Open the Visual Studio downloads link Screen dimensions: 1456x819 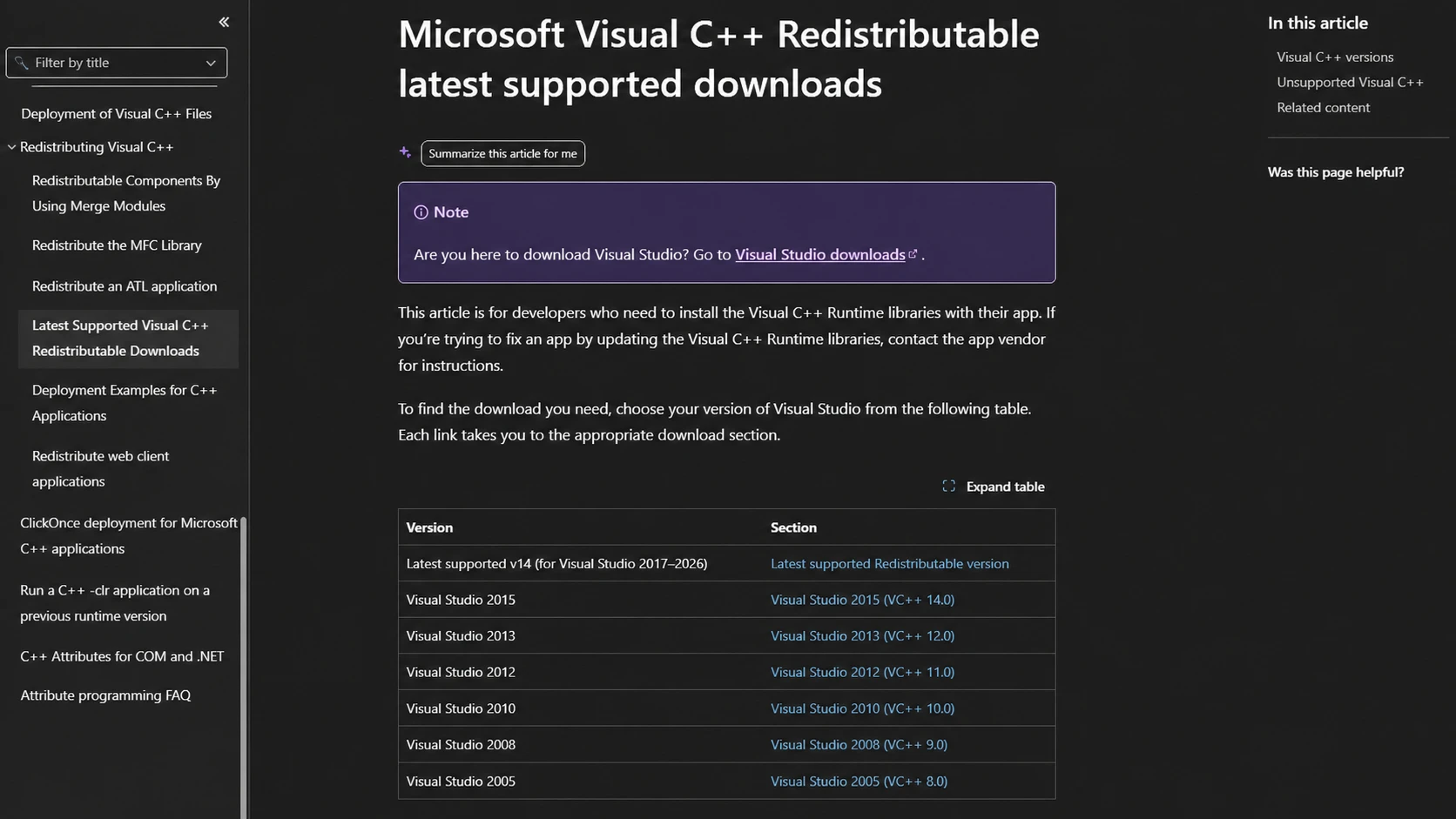pyautogui.click(x=819, y=254)
